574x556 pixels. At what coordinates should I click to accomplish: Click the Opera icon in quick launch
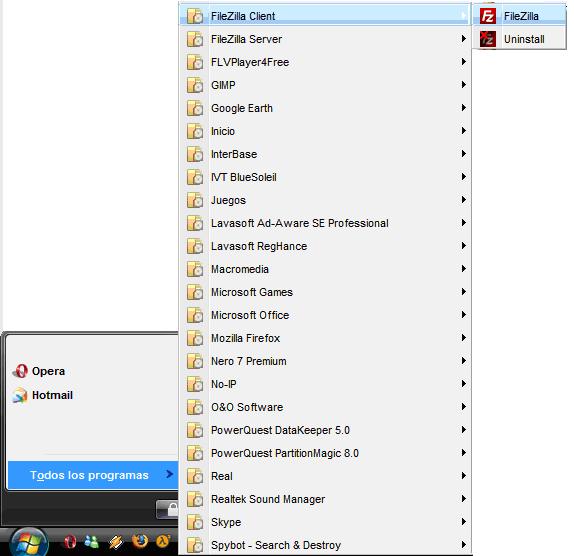pyautogui.click(x=70, y=542)
